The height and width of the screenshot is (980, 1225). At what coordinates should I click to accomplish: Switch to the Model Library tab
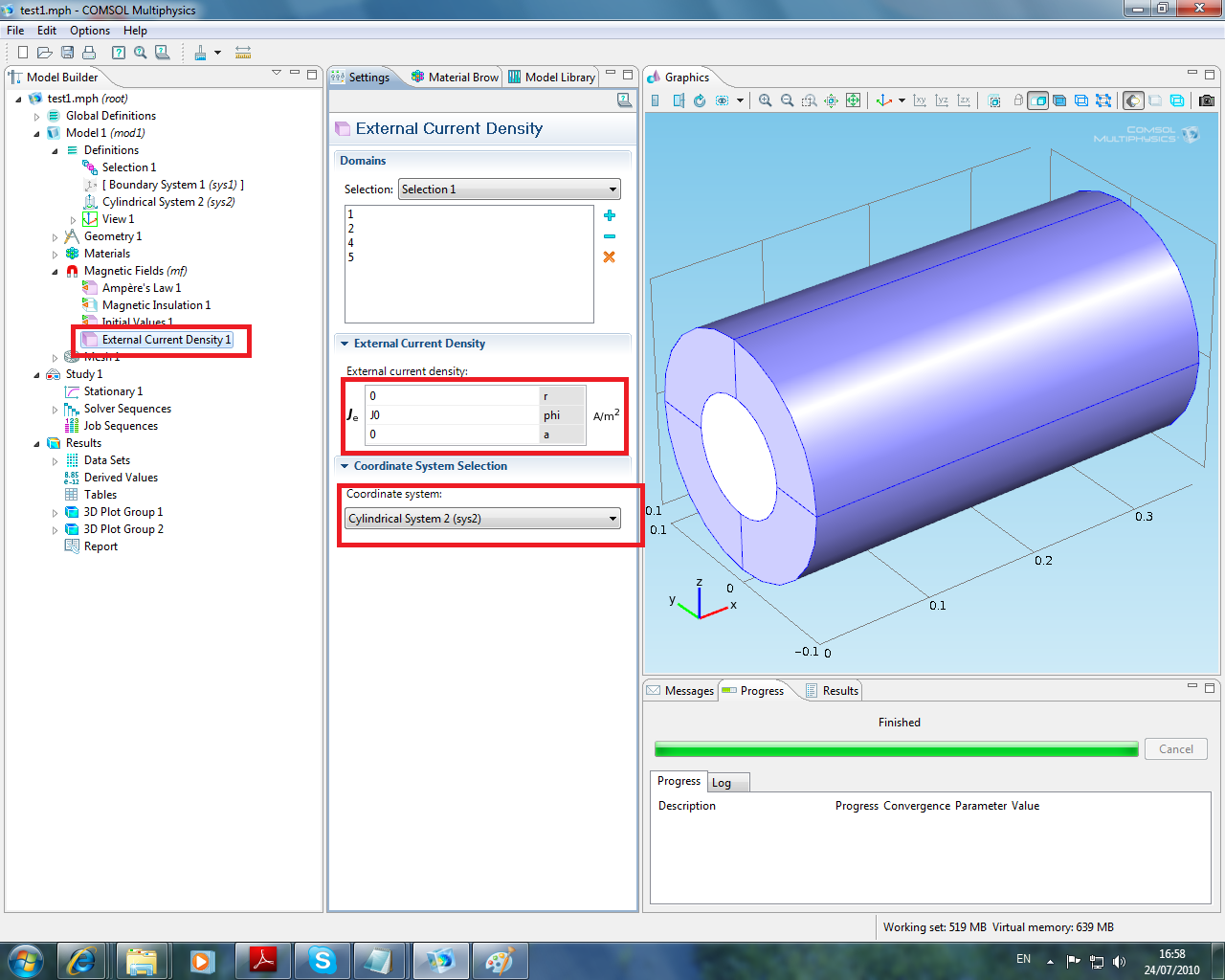pos(552,78)
